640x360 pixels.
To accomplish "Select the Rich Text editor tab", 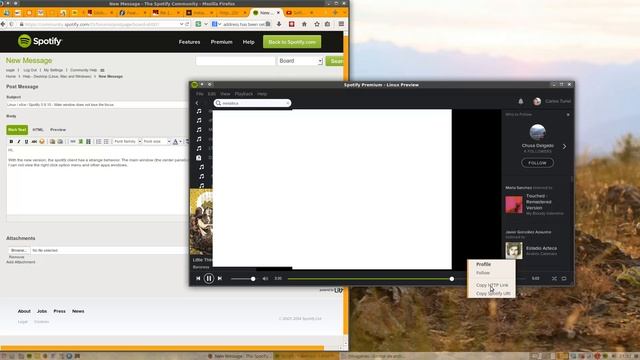I will [17, 129].
